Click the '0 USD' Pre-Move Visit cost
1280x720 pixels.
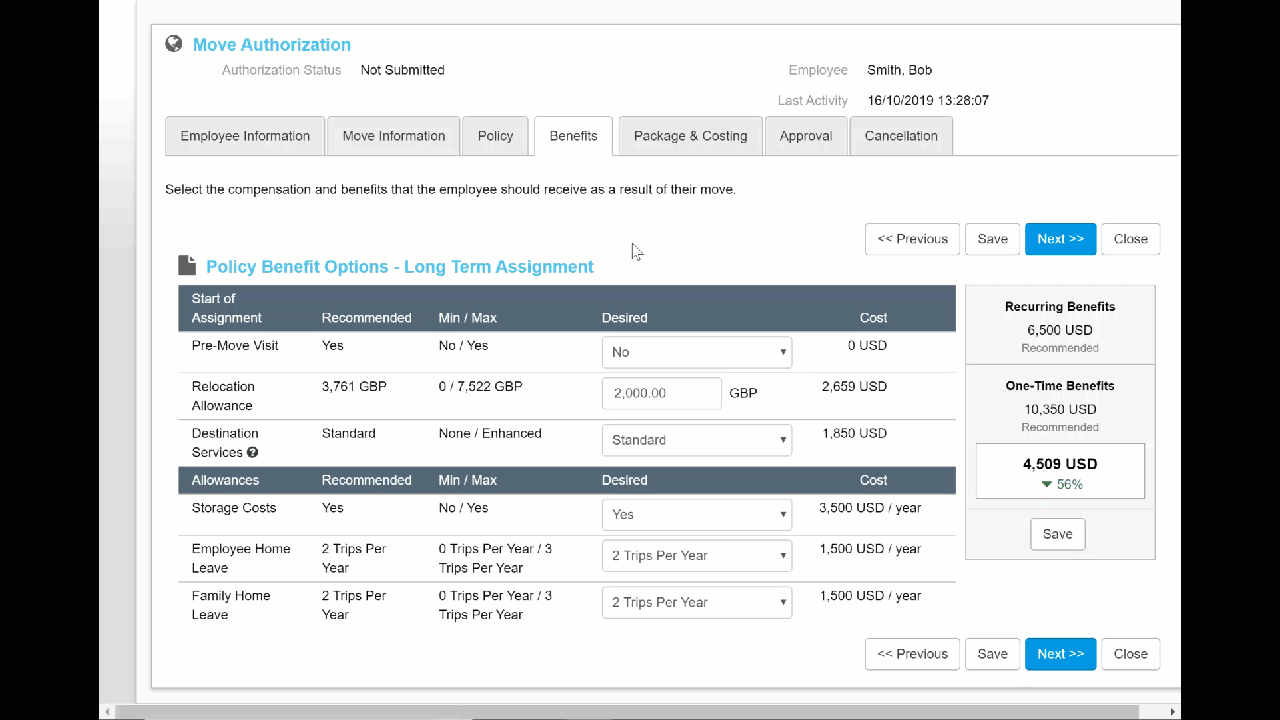coord(866,346)
